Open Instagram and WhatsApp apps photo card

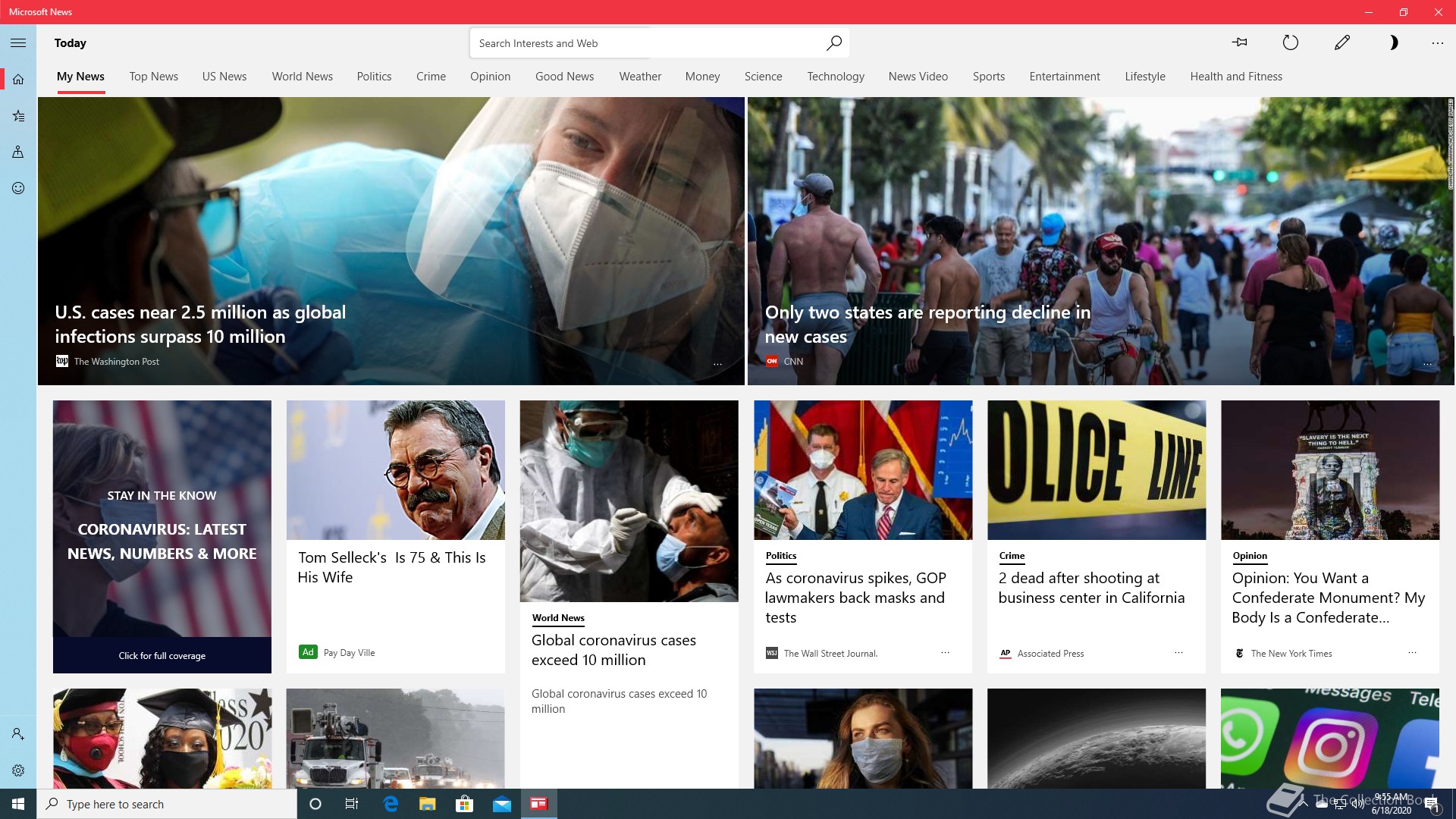click(x=1329, y=738)
